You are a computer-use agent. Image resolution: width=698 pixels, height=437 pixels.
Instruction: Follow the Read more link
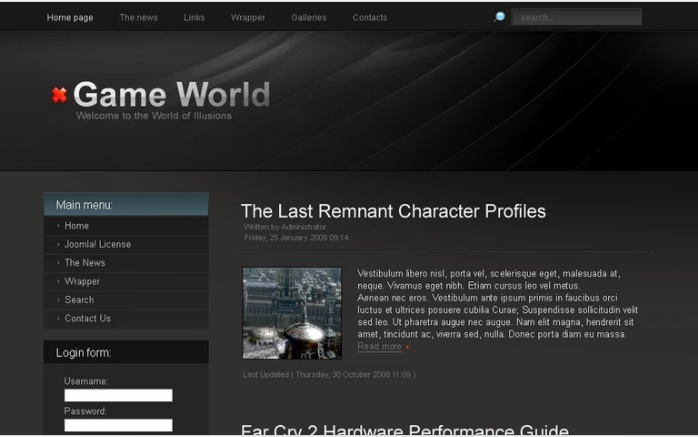380,347
